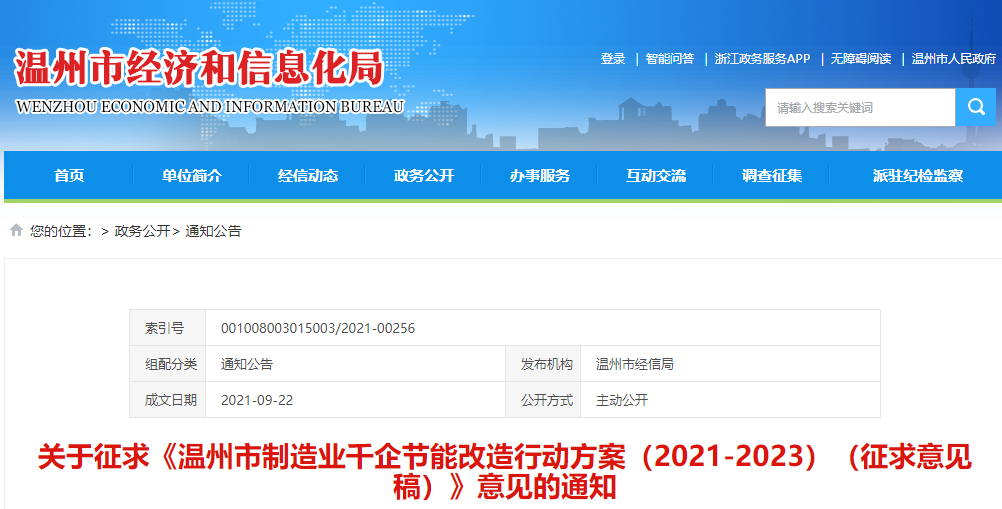Click the 登录 login link
This screenshot has width=1002, height=509.
point(613,59)
